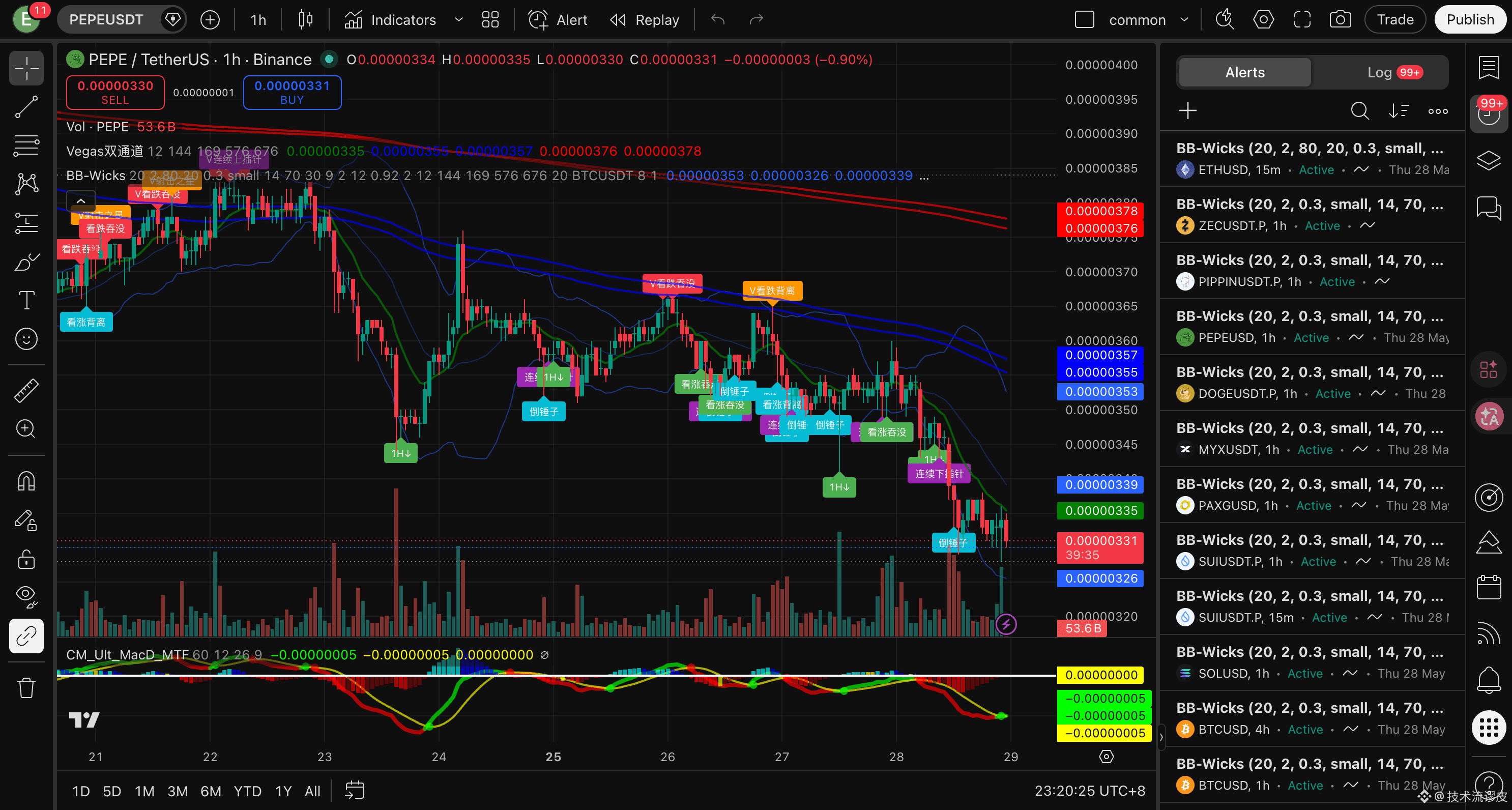Undo the last chart action
This screenshot has width=1512, height=810.
click(x=717, y=20)
